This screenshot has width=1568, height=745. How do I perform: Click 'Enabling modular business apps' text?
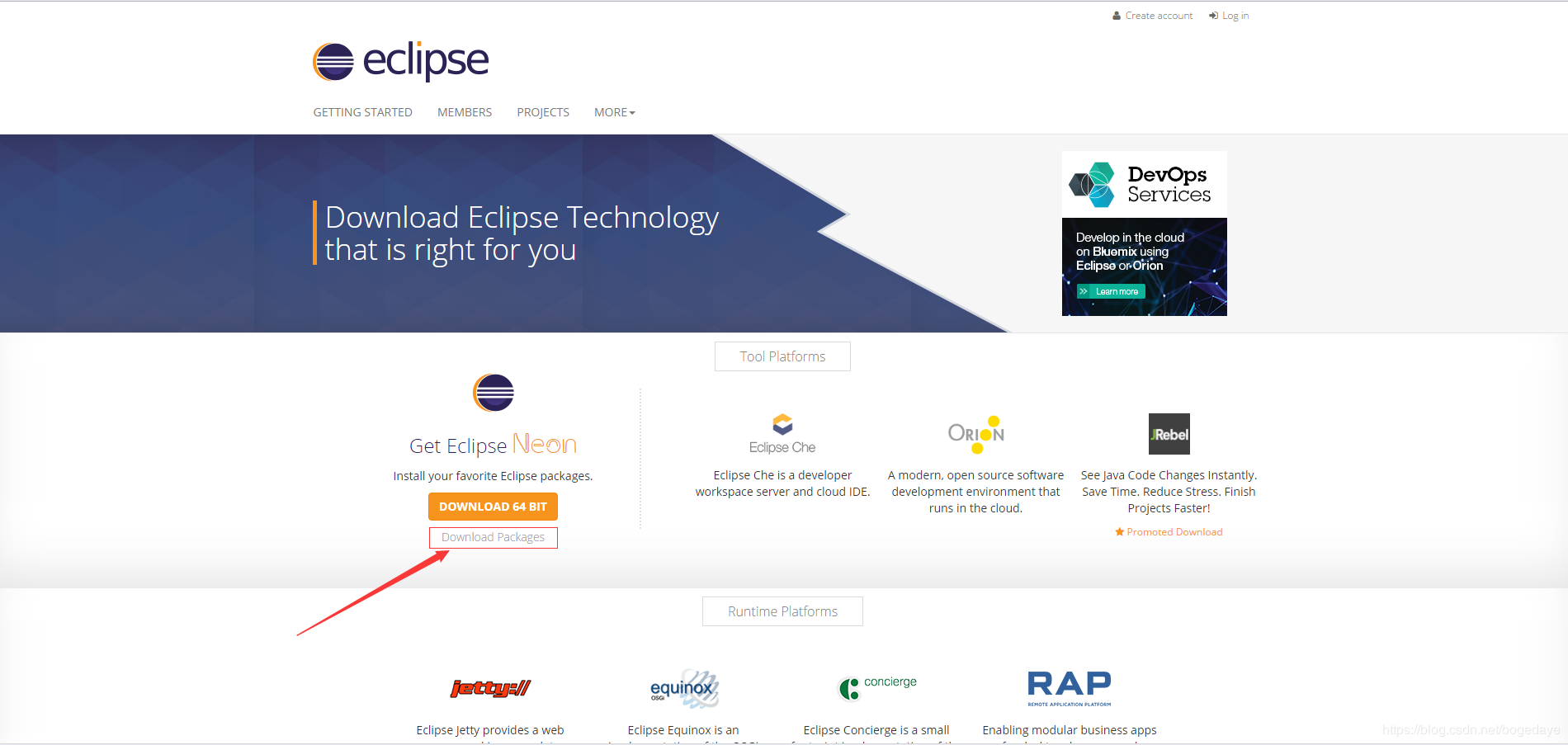[x=1070, y=730]
